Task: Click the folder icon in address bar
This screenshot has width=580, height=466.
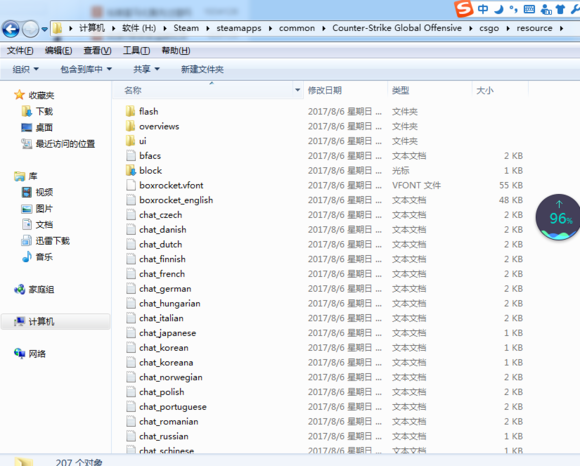Action: coord(57,28)
